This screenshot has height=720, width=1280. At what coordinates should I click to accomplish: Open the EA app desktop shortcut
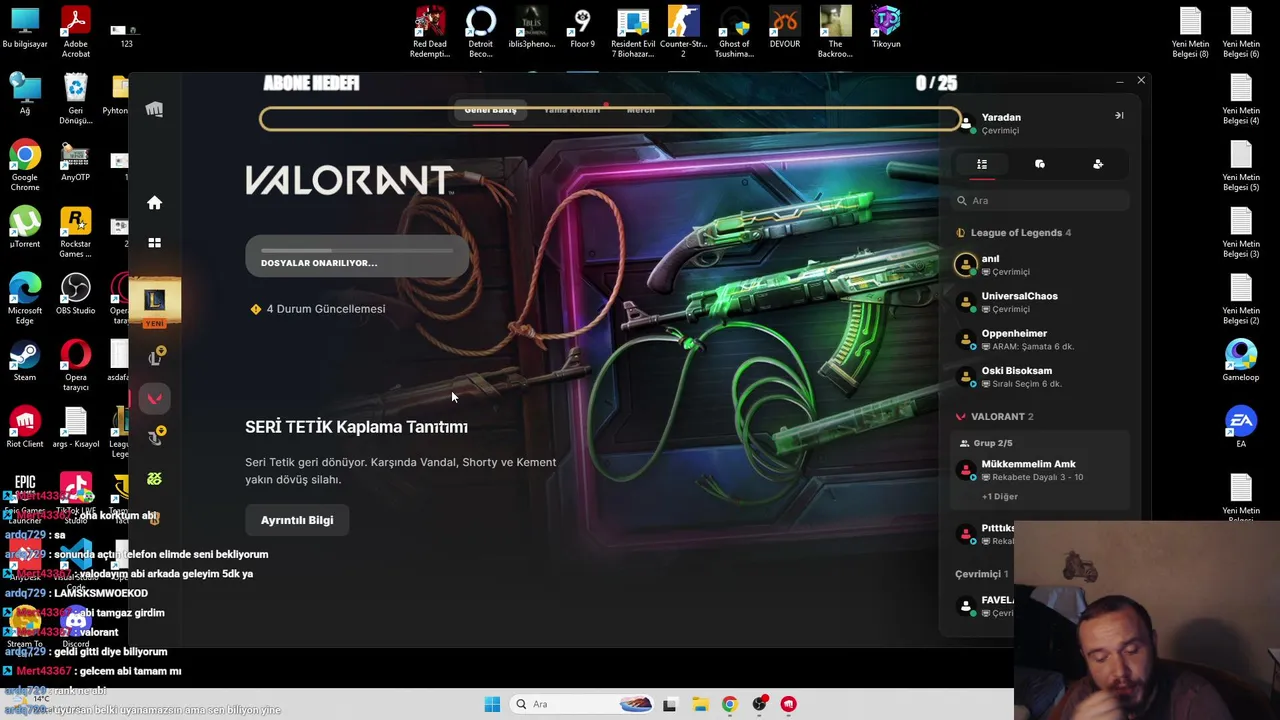1241,428
